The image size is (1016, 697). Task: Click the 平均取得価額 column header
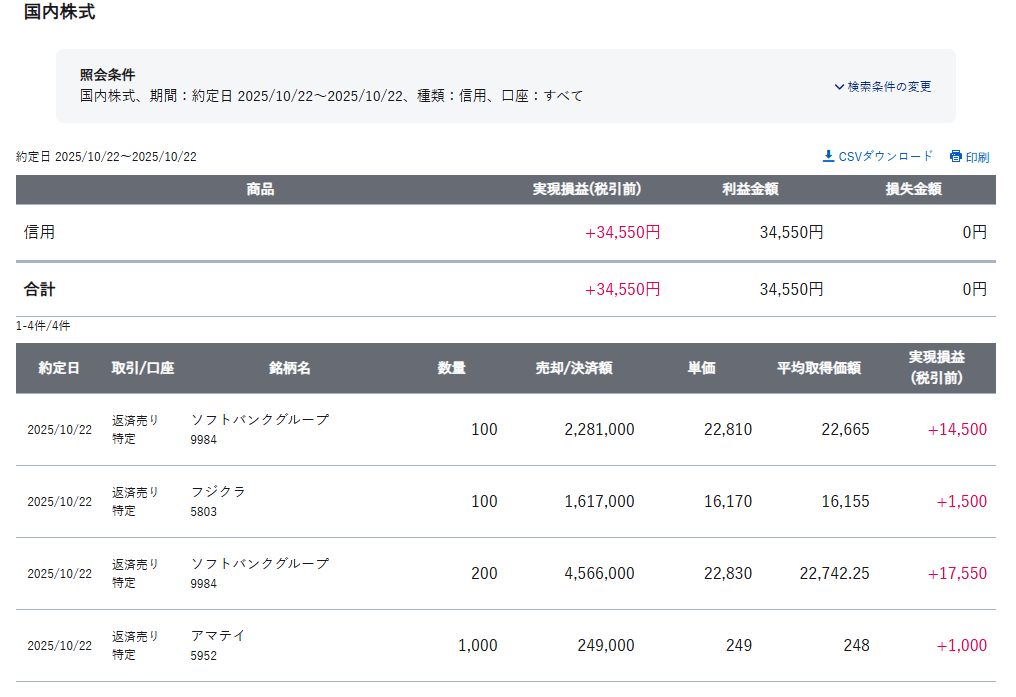(x=819, y=368)
